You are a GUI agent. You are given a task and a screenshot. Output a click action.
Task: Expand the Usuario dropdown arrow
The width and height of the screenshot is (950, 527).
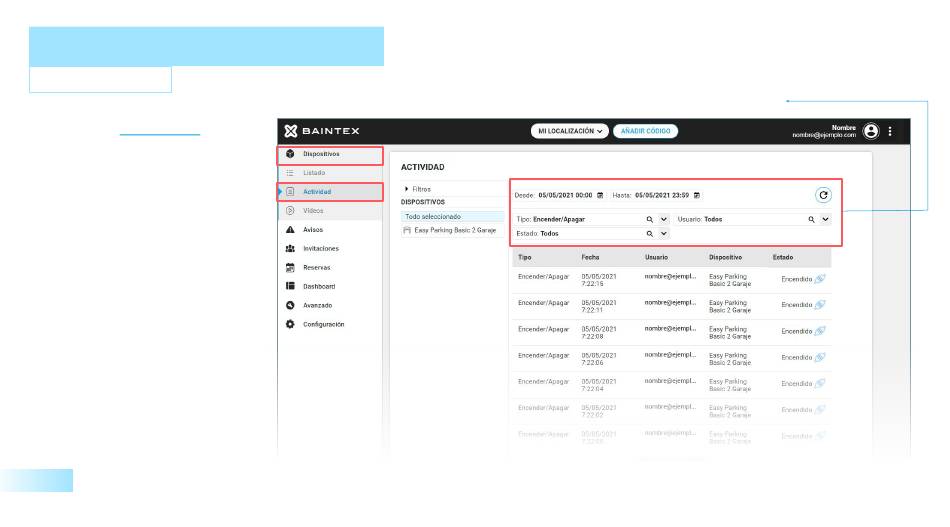pyautogui.click(x=825, y=218)
